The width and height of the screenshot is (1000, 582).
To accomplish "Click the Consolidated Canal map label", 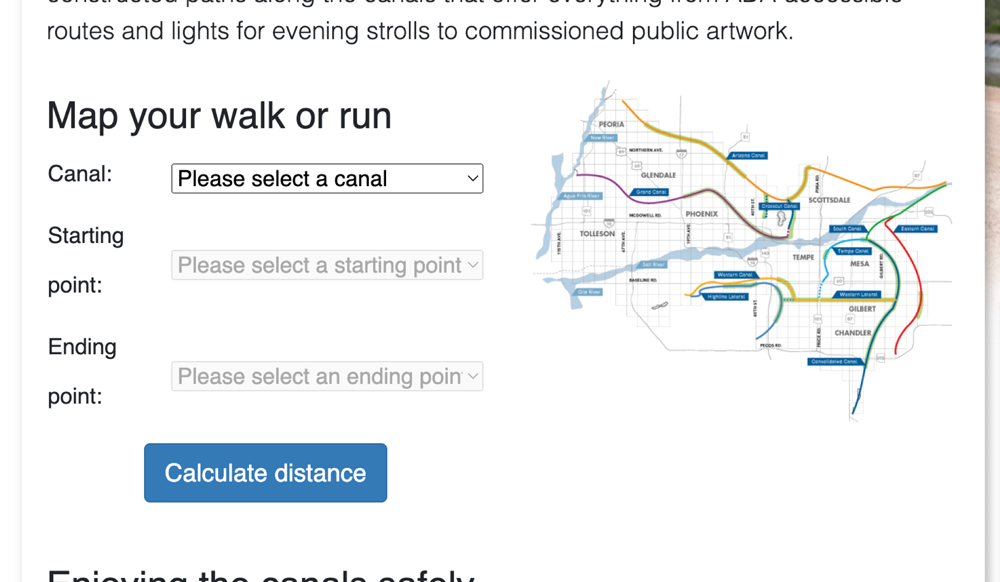I will (834, 361).
